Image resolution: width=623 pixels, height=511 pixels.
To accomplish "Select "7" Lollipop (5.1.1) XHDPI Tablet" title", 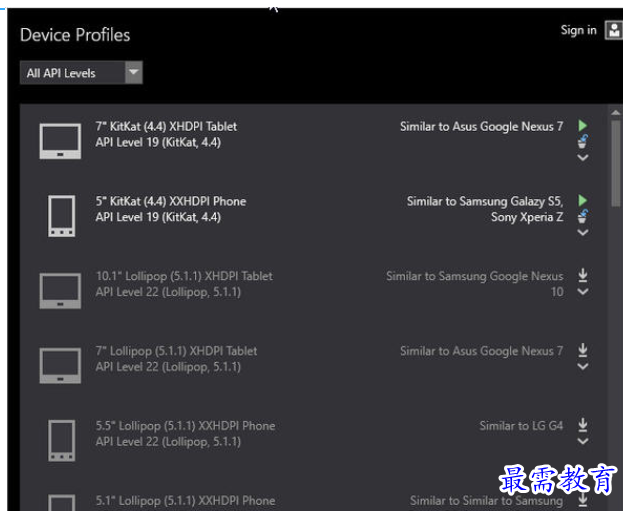I will [176, 351].
